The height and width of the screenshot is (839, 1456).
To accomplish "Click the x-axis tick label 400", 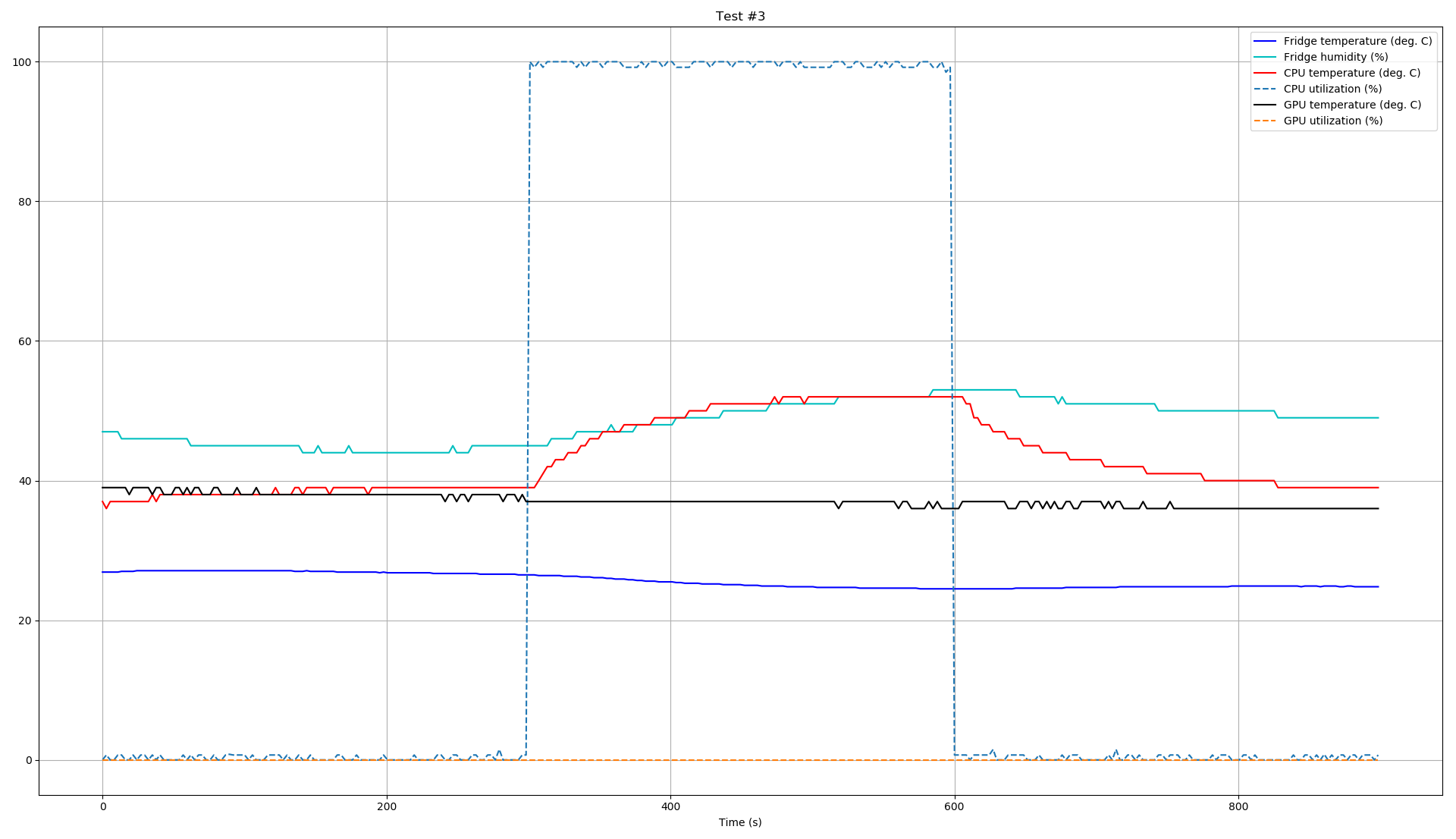I will (x=670, y=806).
